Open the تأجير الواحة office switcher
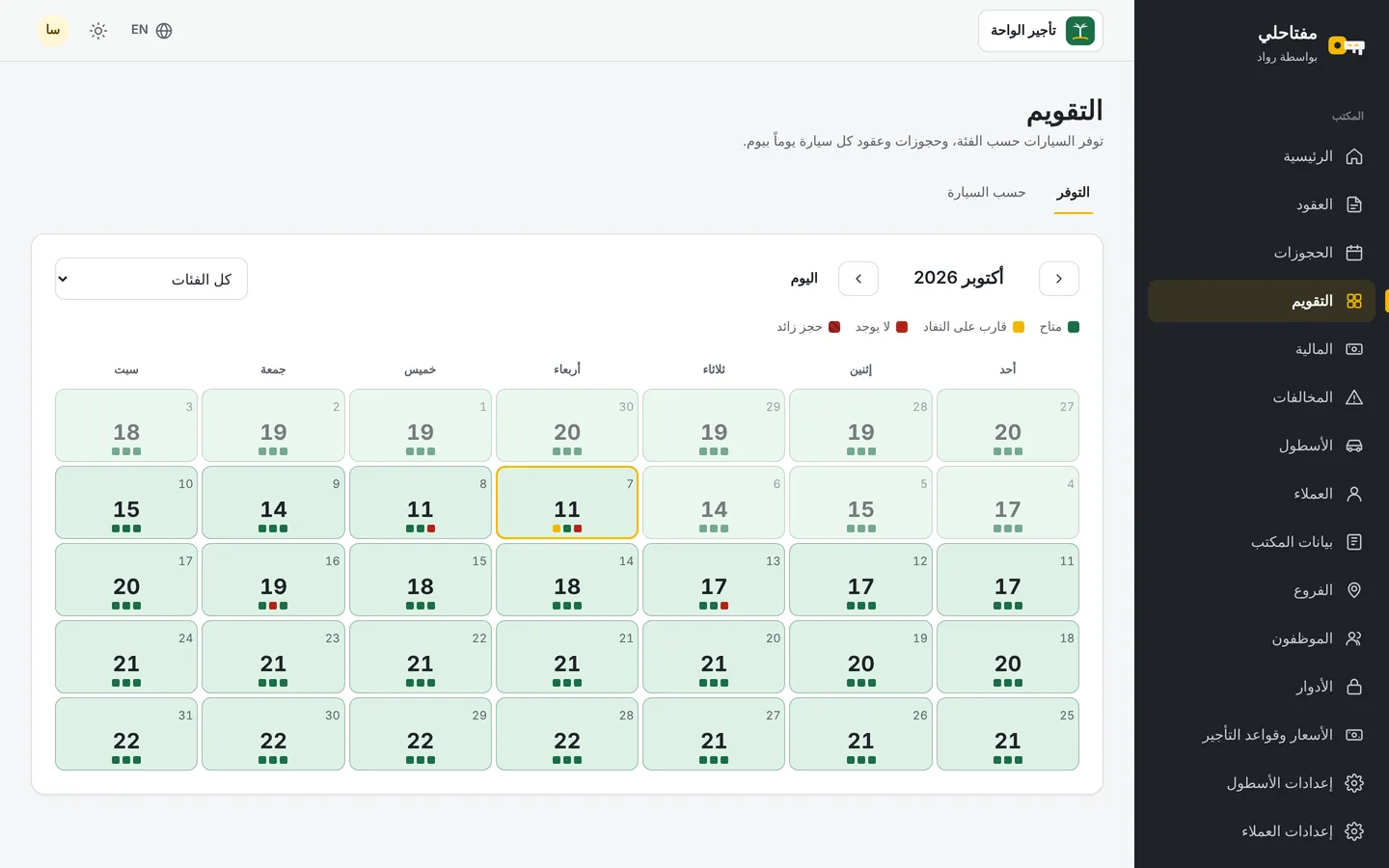Image resolution: width=1389 pixels, height=868 pixels. pyautogui.click(x=1041, y=31)
